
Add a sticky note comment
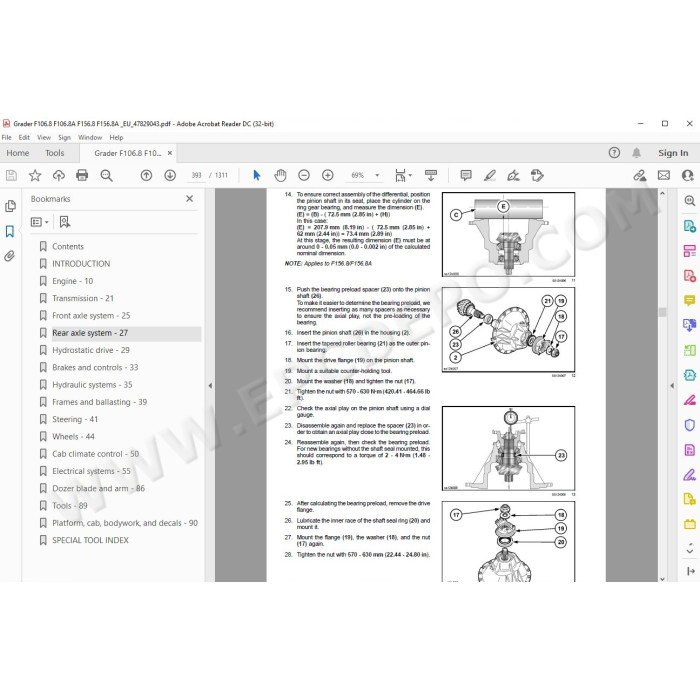(x=466, y=175)
